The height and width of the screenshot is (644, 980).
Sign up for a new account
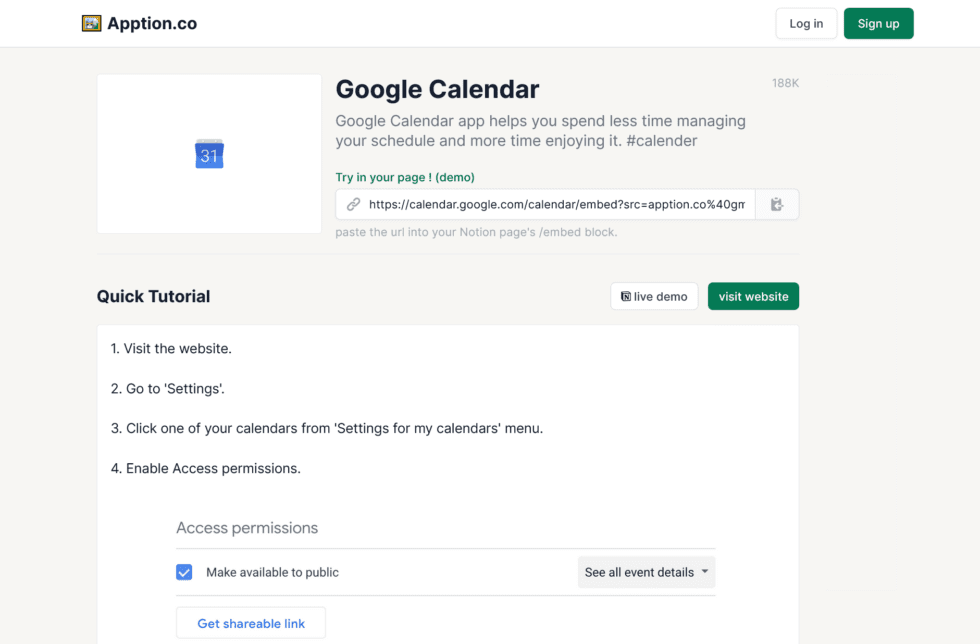point(878,24)
